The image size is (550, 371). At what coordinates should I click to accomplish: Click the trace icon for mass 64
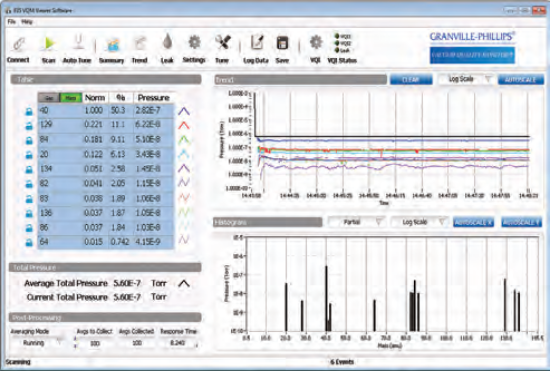[x=184, y=240]
